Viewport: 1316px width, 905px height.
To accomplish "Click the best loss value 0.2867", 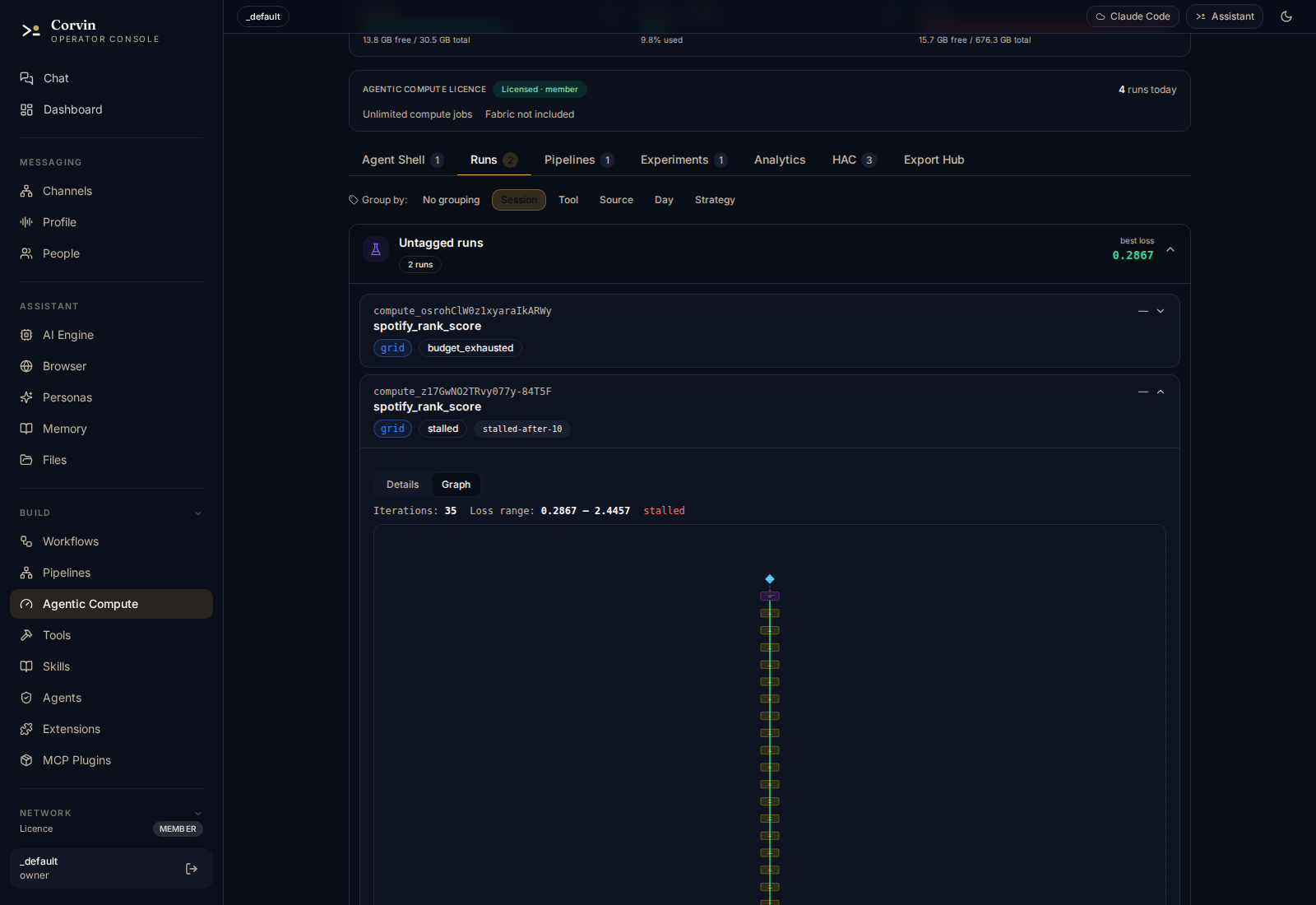I will coord(1133,256).
